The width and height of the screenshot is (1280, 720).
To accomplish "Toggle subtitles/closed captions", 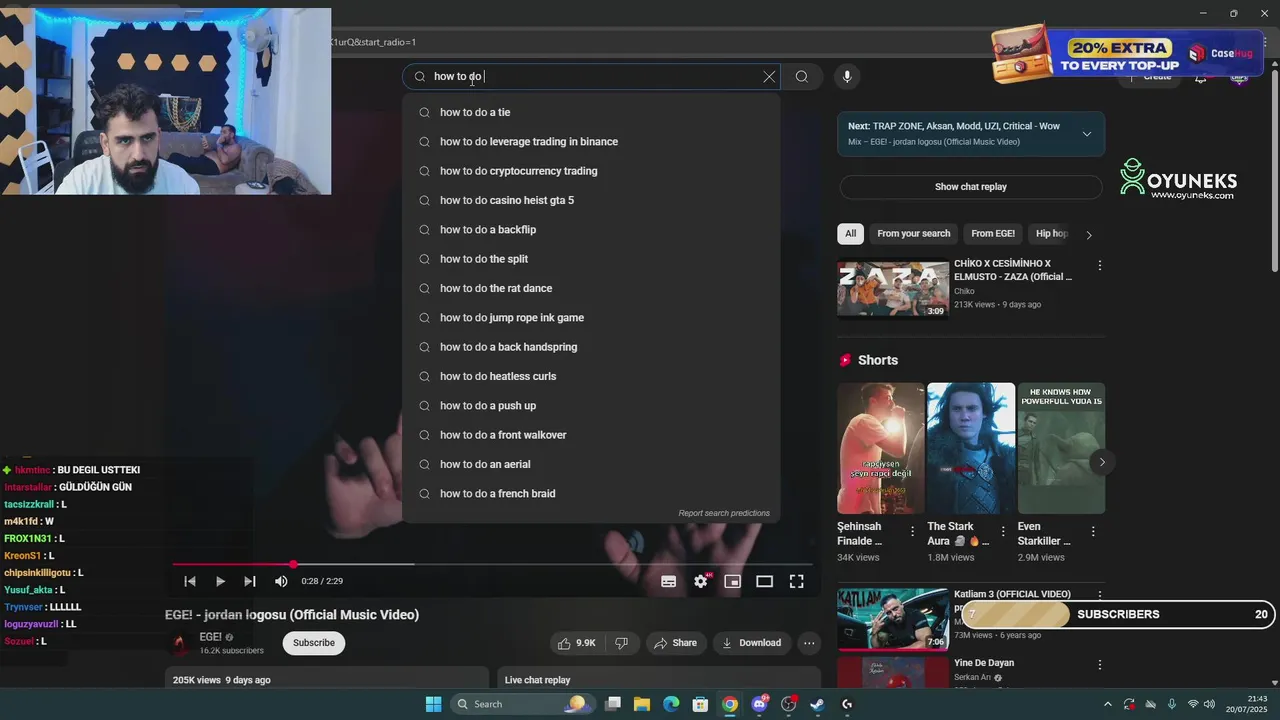I will click(669, 582).
